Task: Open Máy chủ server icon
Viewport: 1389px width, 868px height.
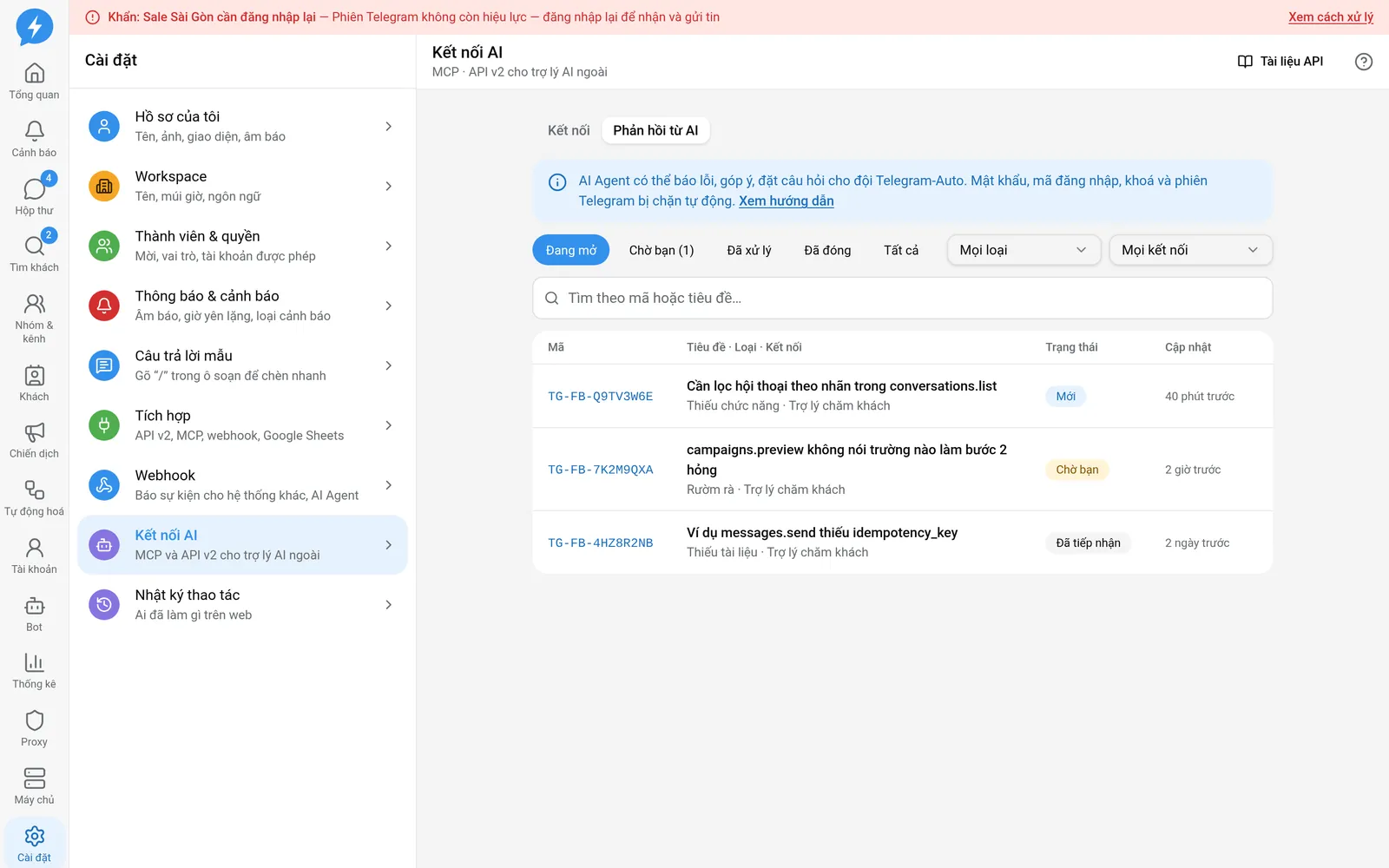Action: click(x=34, y=786)
